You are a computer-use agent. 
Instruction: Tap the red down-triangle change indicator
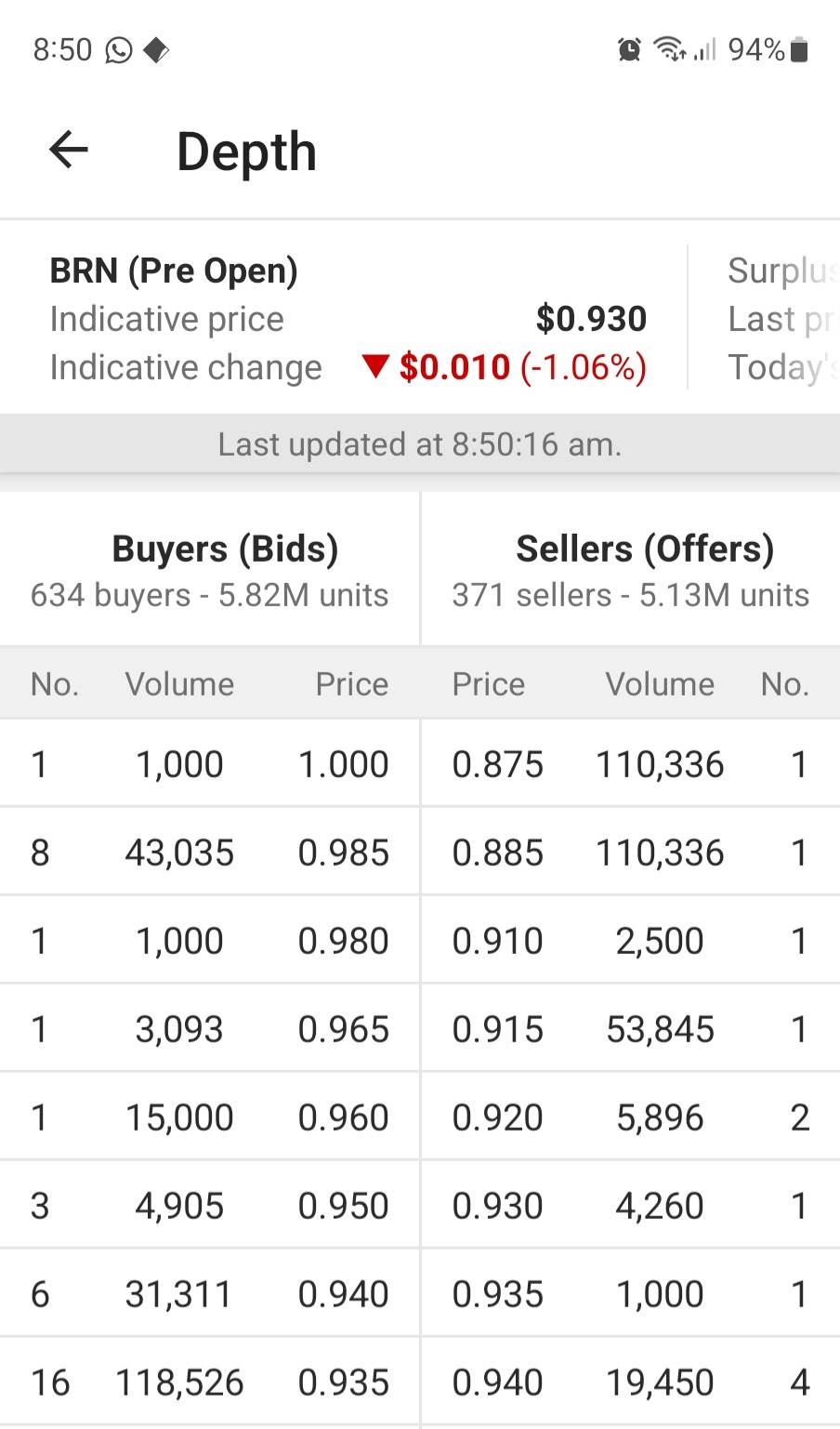(x=375, y=366)
